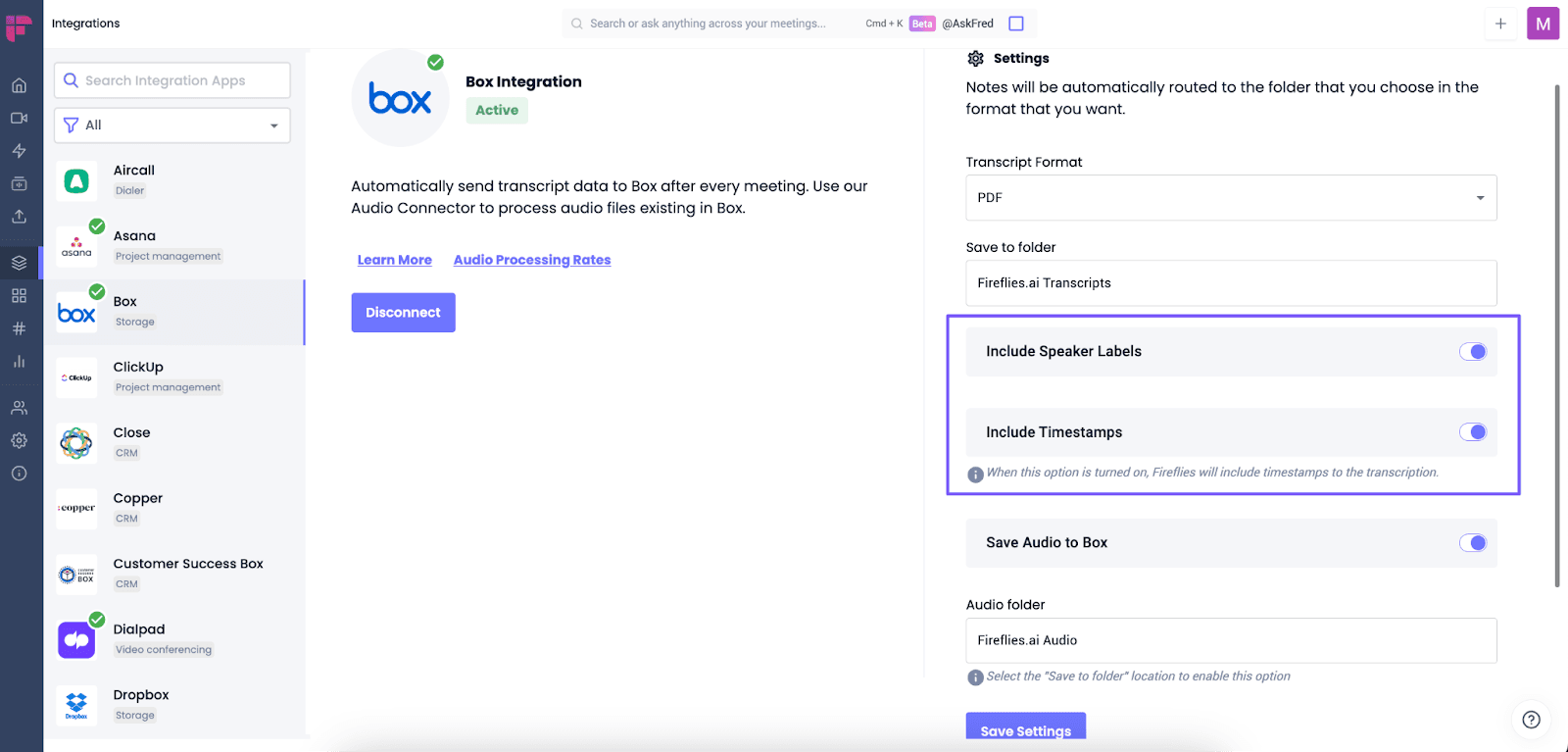Click the Asana app icon
The image size is (1568, 752).
coord(76,246)
